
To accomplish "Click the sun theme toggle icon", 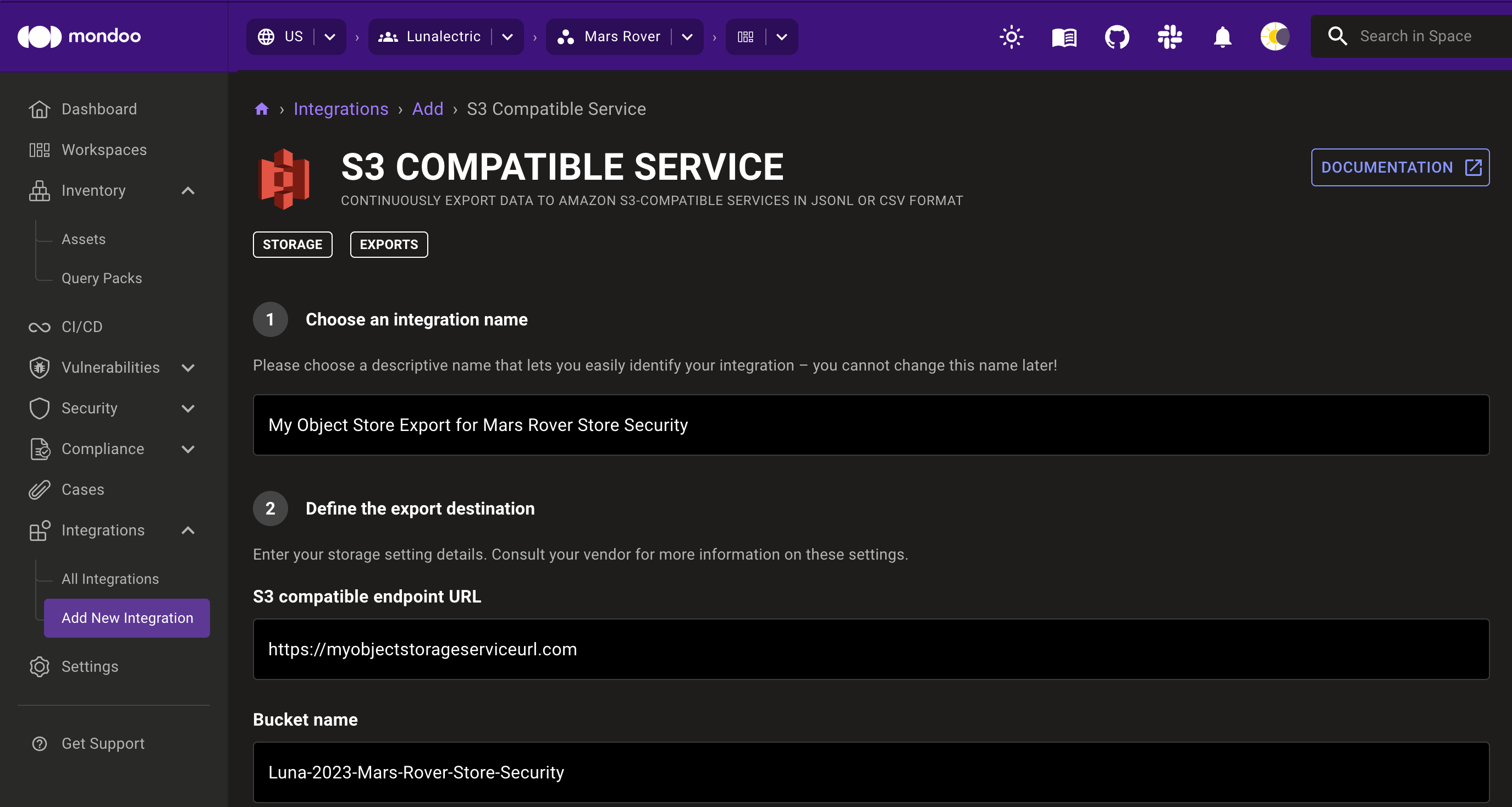I will [x=1011, y=37].
